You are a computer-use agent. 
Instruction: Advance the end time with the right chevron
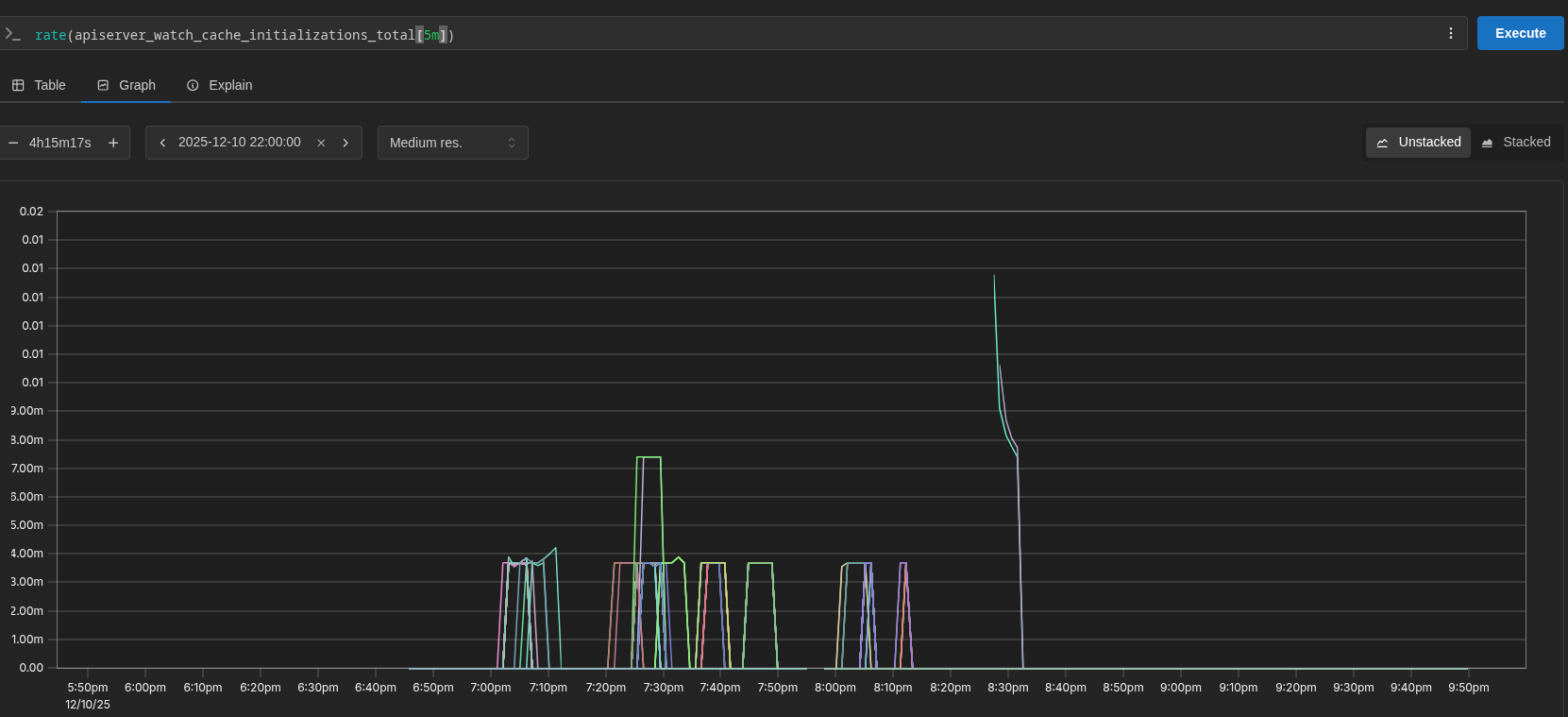coord(346,143)
